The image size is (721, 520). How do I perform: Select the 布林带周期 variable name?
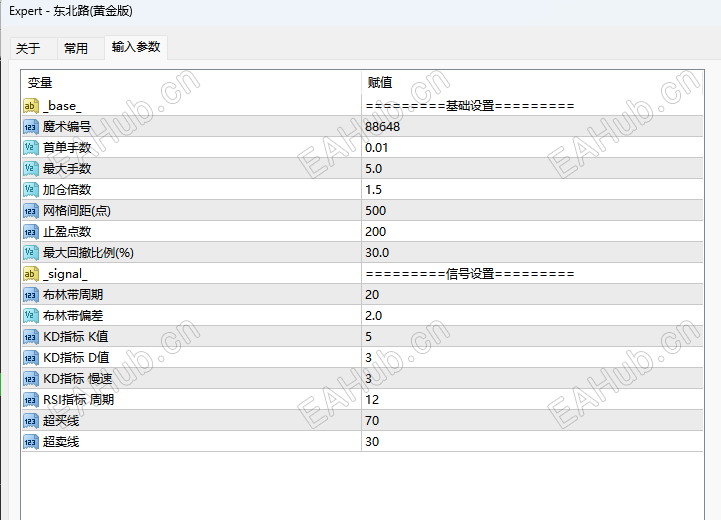73,295
